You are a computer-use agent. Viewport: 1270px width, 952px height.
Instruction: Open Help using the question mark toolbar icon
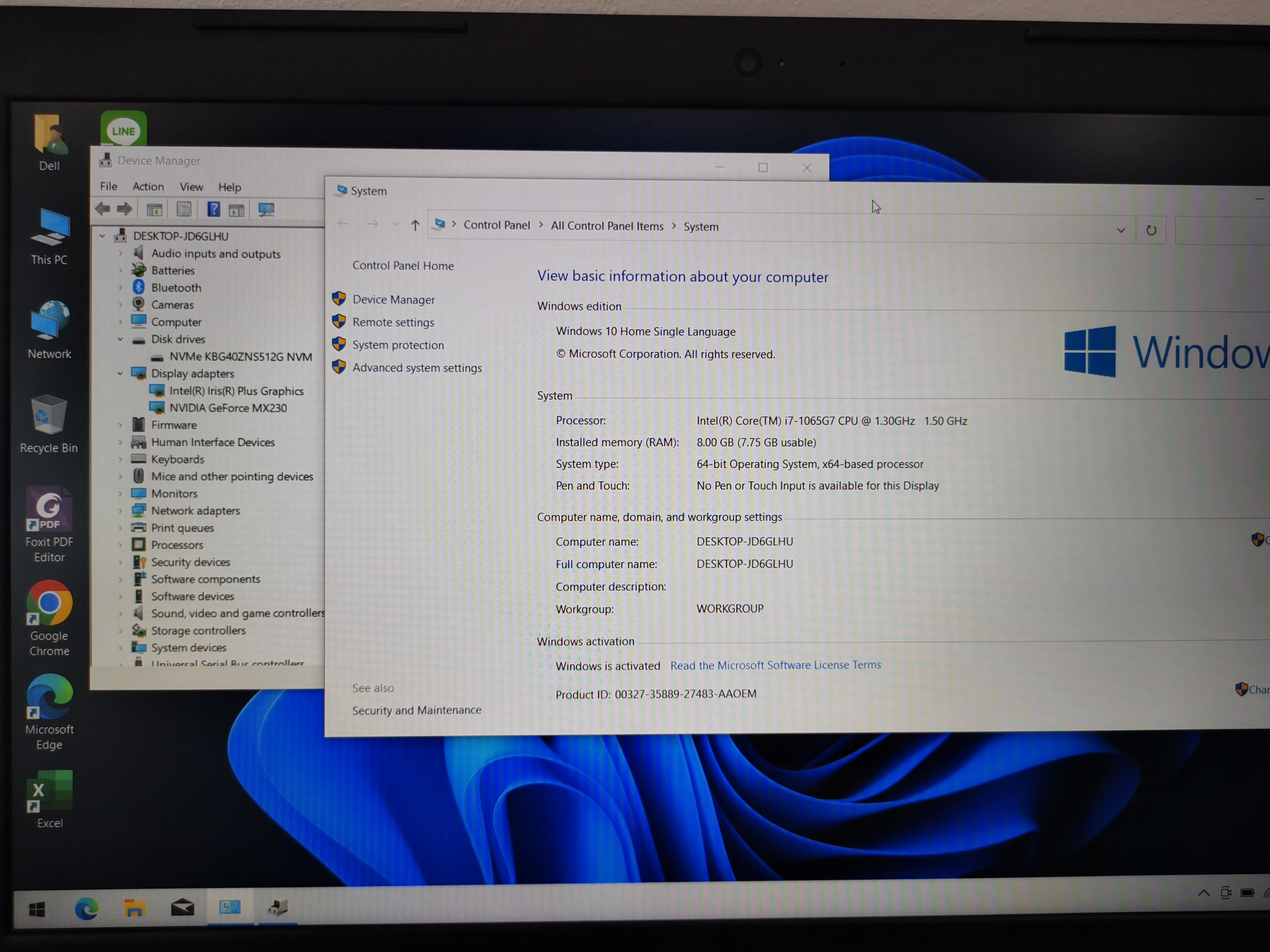pyautogui.click(x=213, y=209)
